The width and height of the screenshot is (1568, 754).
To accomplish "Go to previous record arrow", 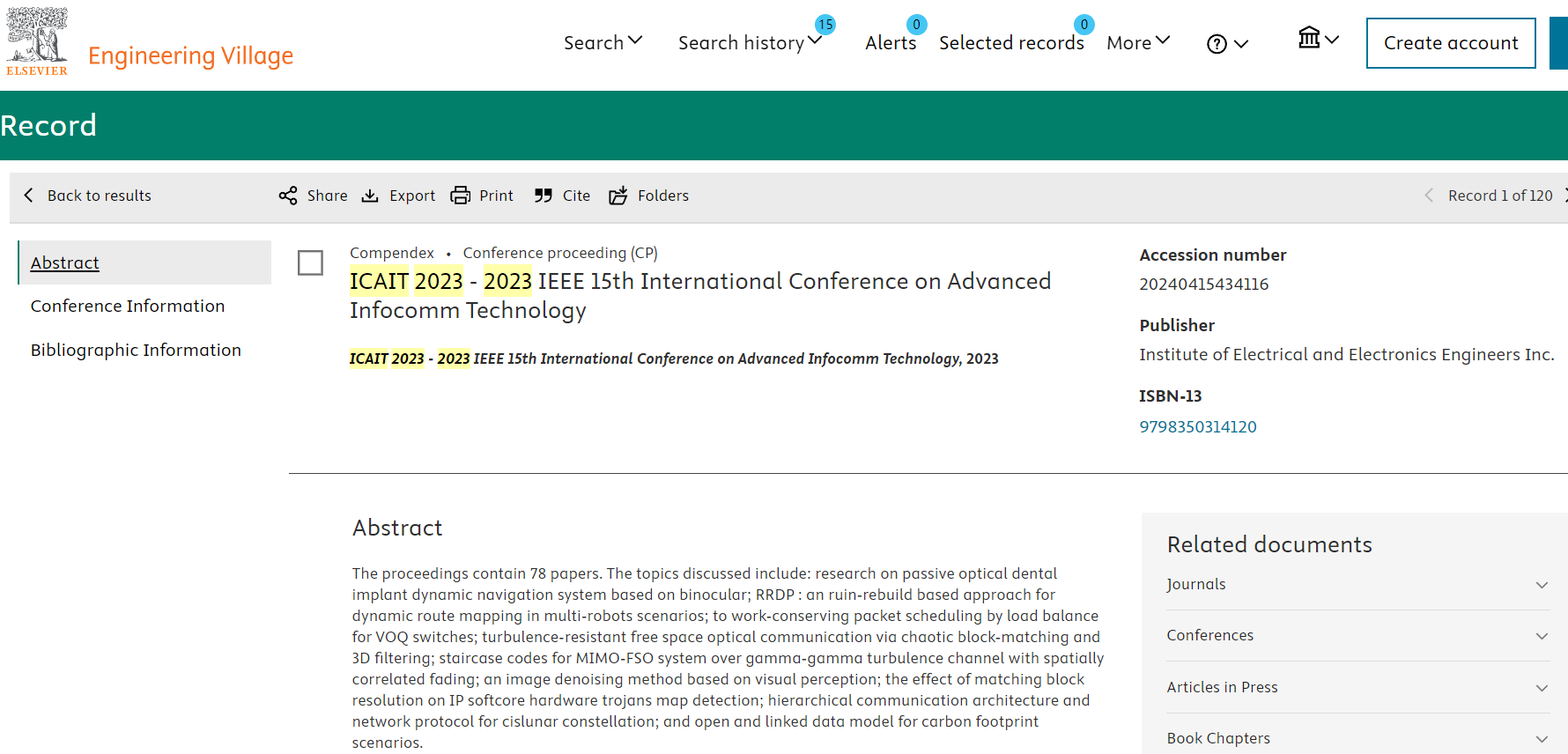I will pos(1428,196).
